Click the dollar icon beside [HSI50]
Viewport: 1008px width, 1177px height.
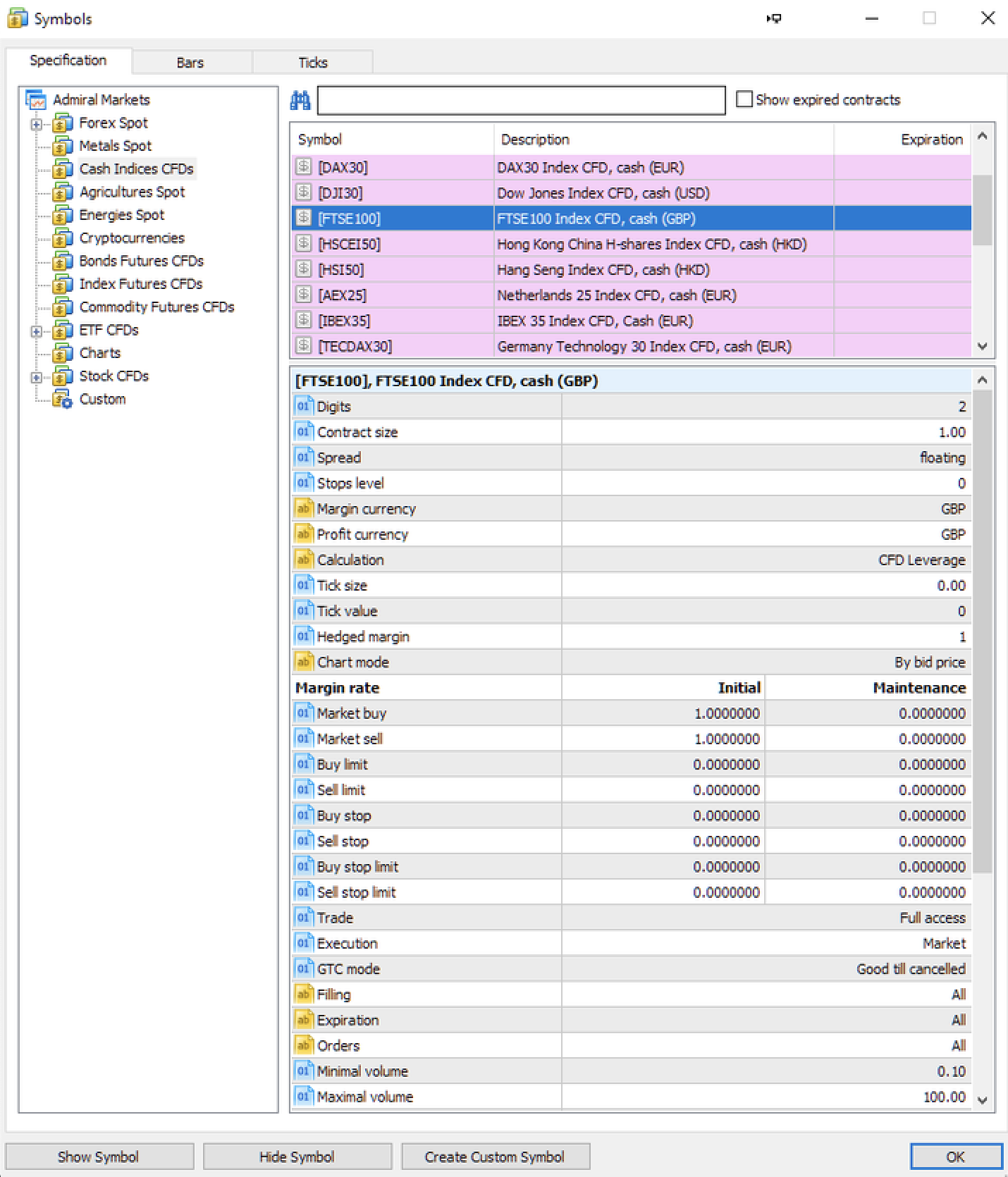[304, 269]
